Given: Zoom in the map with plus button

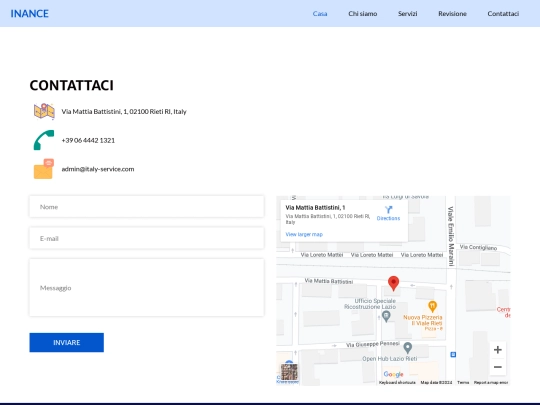Looking at the screenshot, I should [x=498, y=350].
